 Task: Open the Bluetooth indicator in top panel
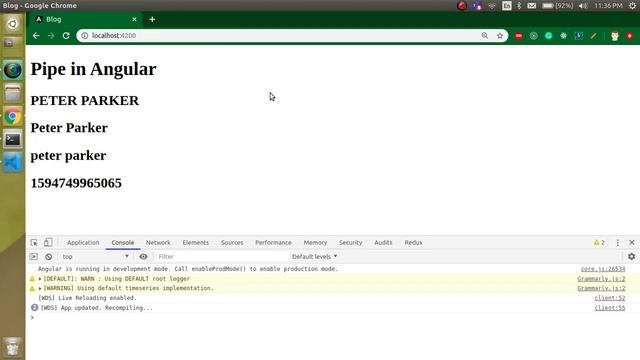(x=519, y=6)
